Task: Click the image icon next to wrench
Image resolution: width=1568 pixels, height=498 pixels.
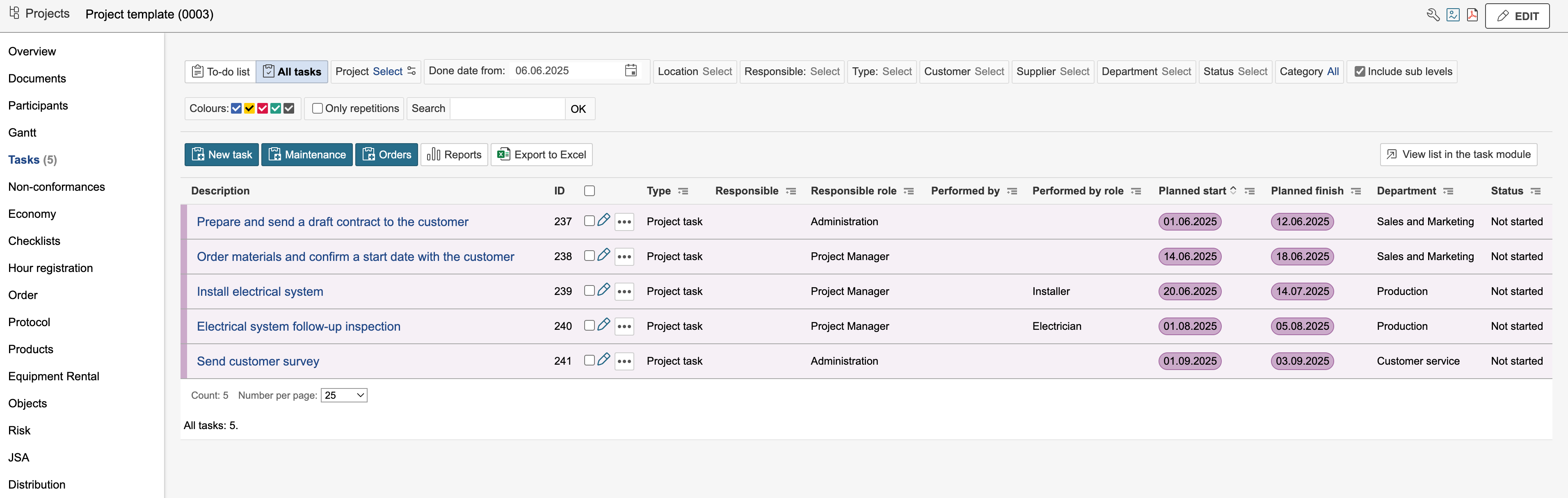Action: pyautogui.click(x=1452, y=15)
